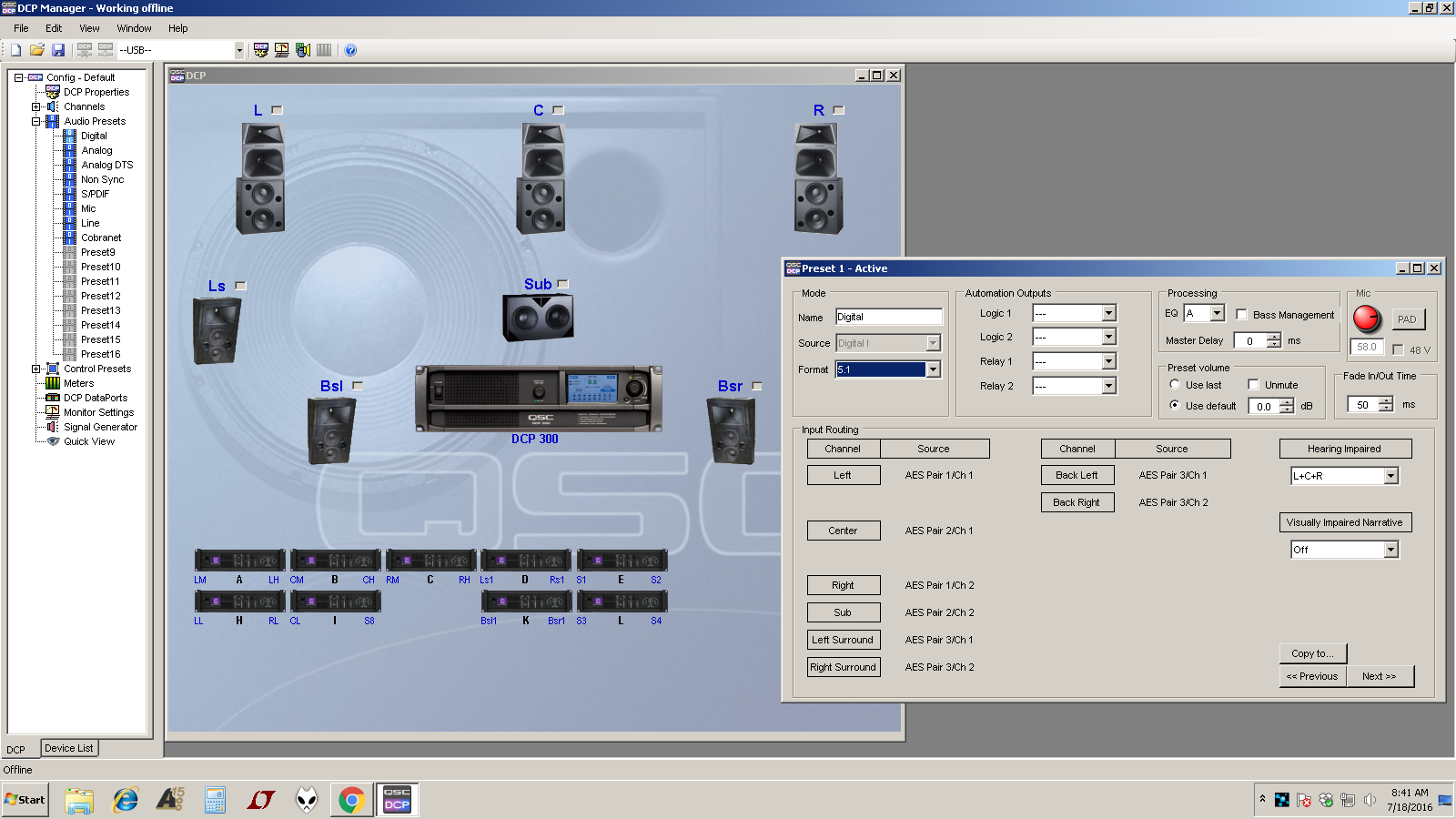Image resolution: width=1456 pixels, height=819 pixels.
Task: Tick the checkbox next to L speaker
Action: pos(278,110)
